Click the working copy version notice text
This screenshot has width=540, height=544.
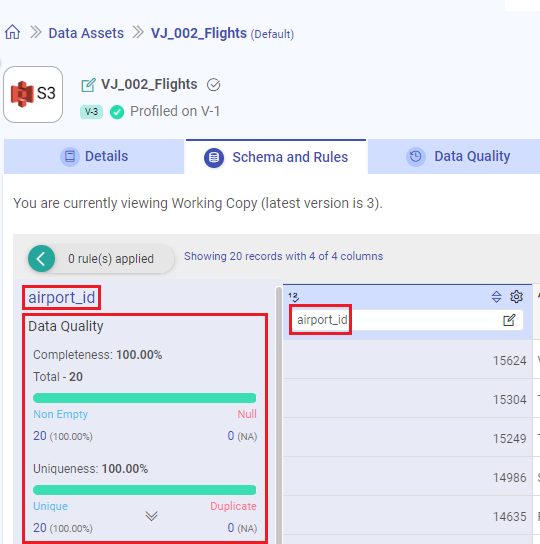click(x=198, y=203)
